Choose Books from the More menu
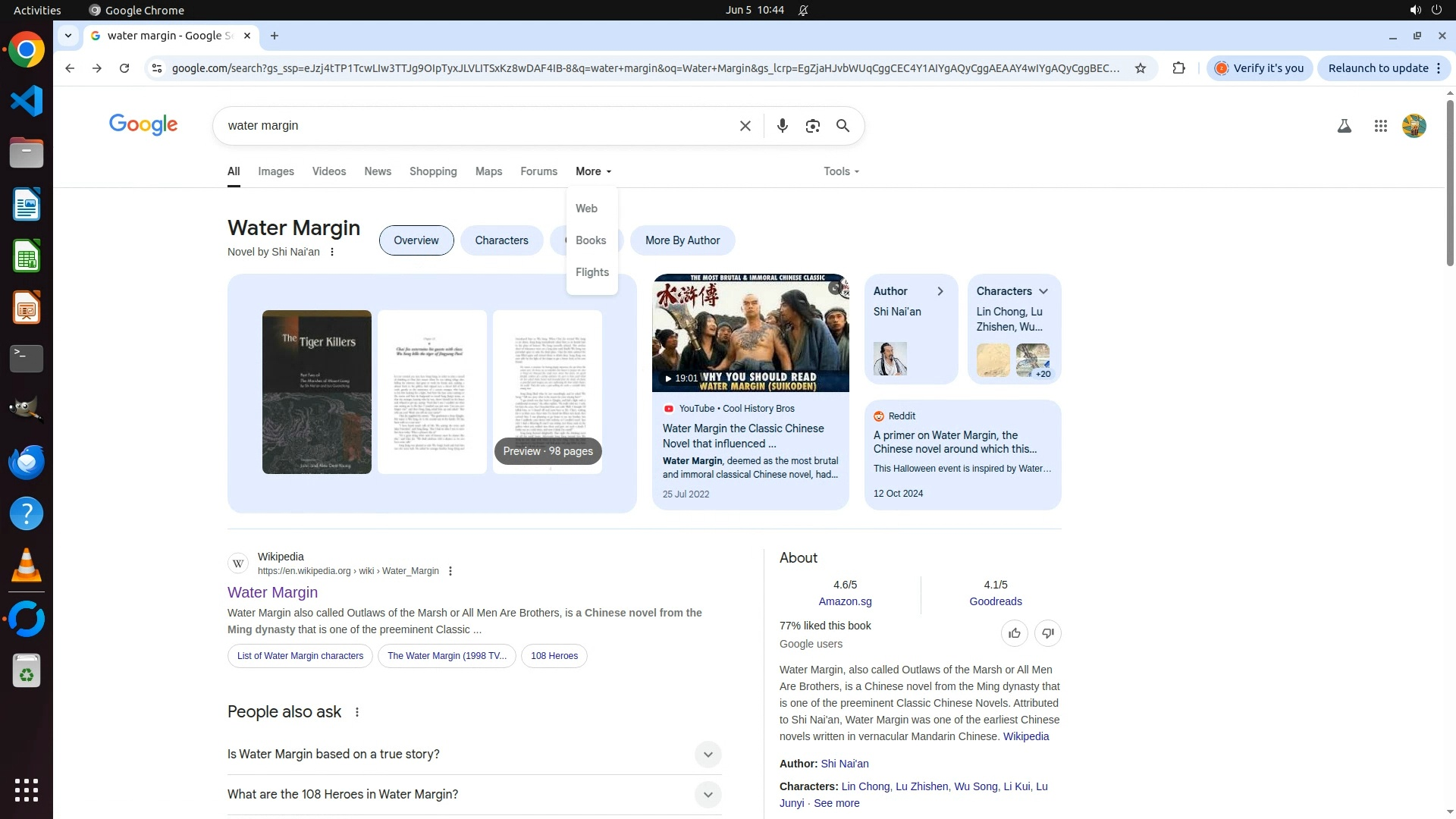Image resolution: width=1456 pixels, height=819 pixels. tap(590, 240)
